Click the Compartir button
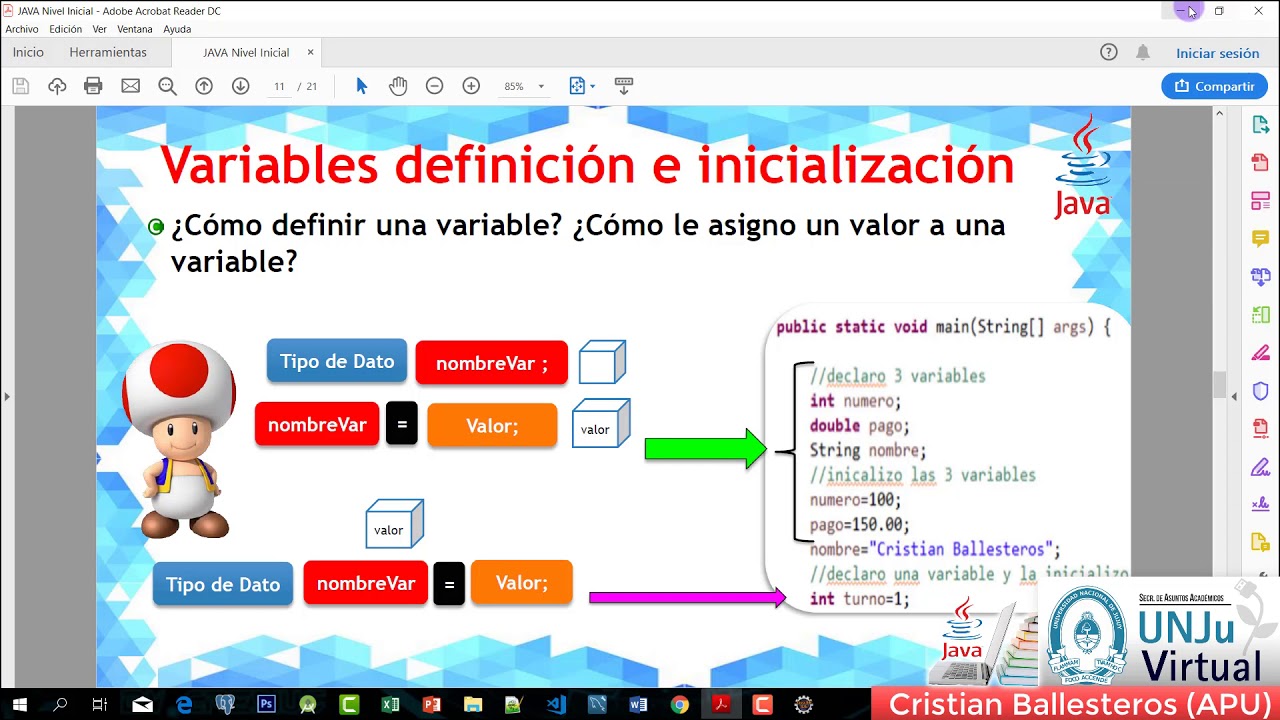This screenshot has width=1280, height=720. tap(1214, 86)
